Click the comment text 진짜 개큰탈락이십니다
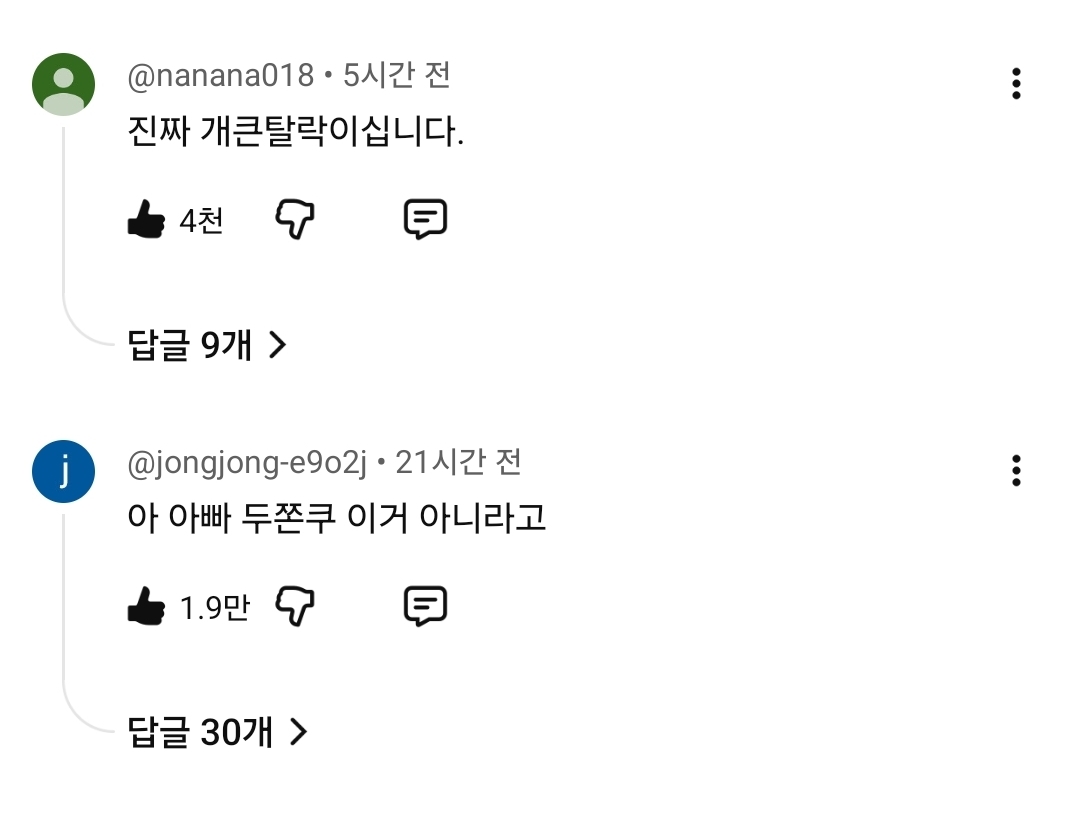Screen dimensions: 1079x813 tap(296, 131)
